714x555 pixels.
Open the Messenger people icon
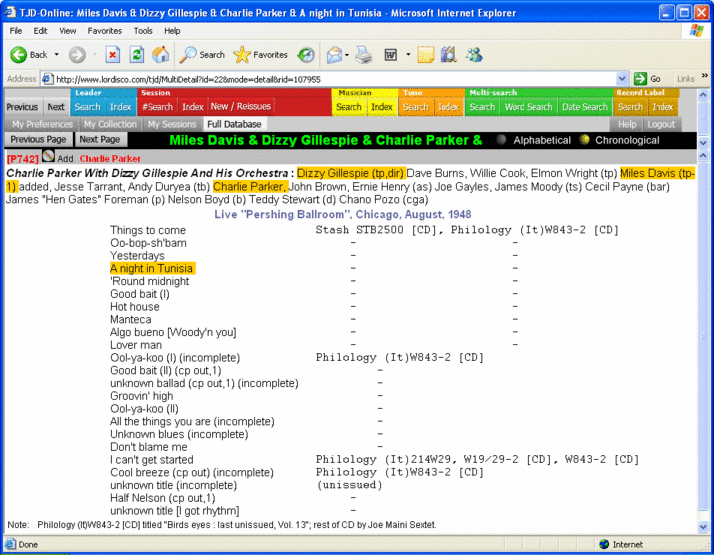474,55
